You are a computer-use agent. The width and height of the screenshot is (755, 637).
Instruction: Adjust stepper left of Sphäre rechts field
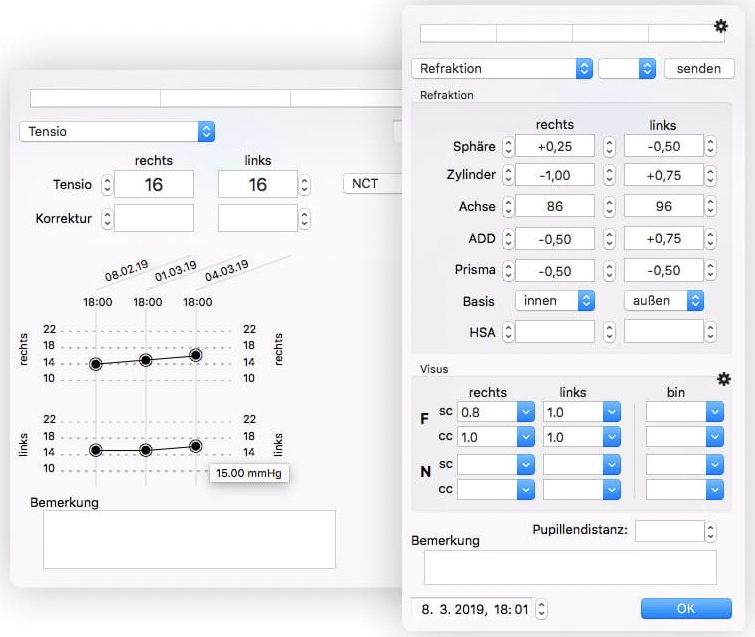[x=508, y=147]
